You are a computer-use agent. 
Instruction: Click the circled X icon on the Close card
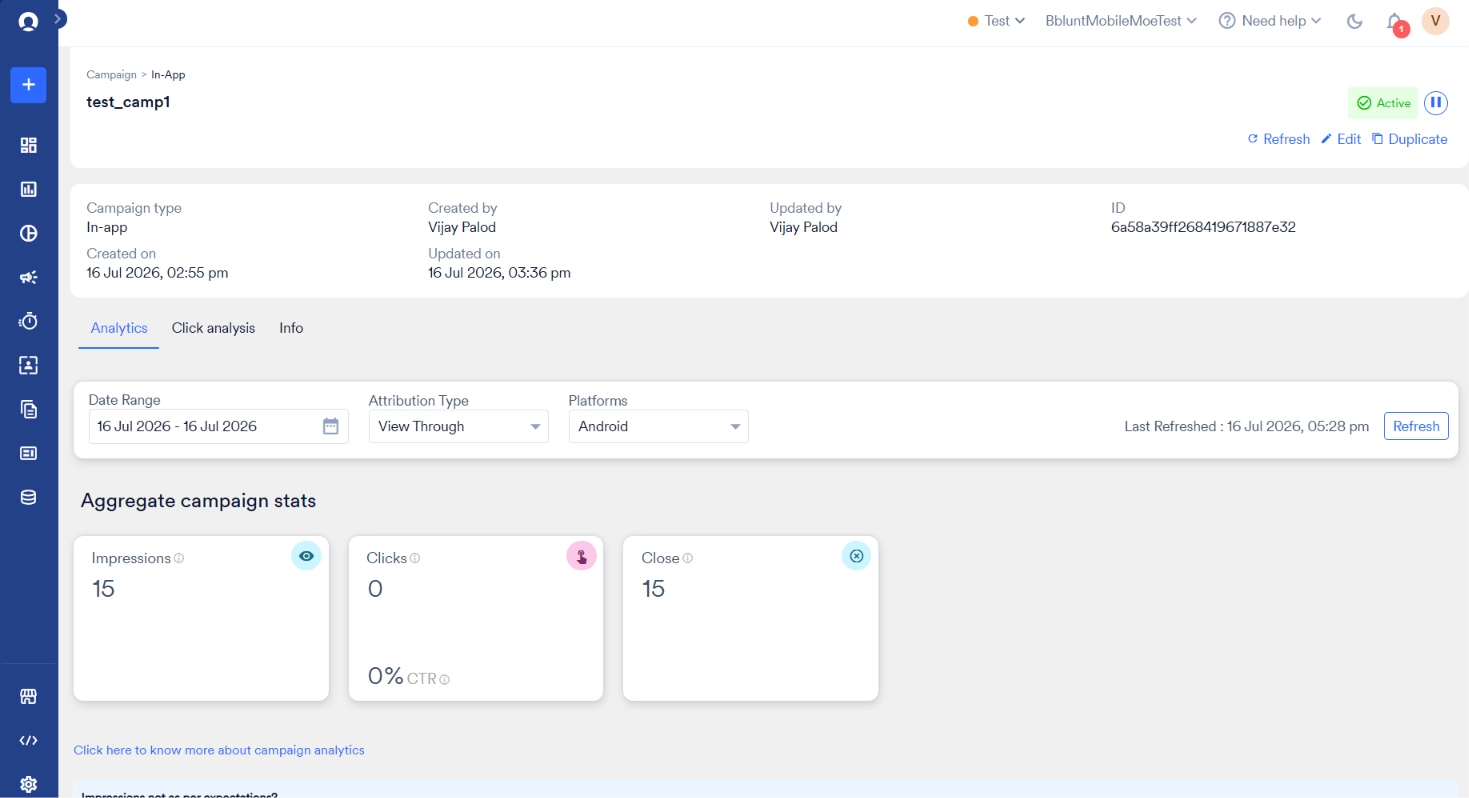click(856, 555)
